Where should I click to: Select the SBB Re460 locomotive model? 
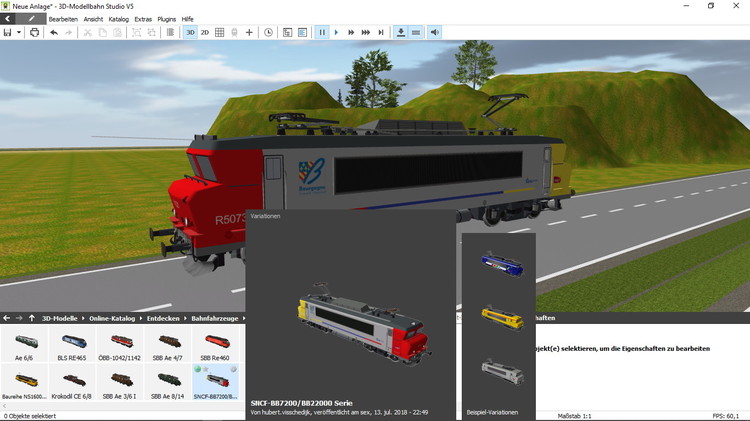coord(215,344)
